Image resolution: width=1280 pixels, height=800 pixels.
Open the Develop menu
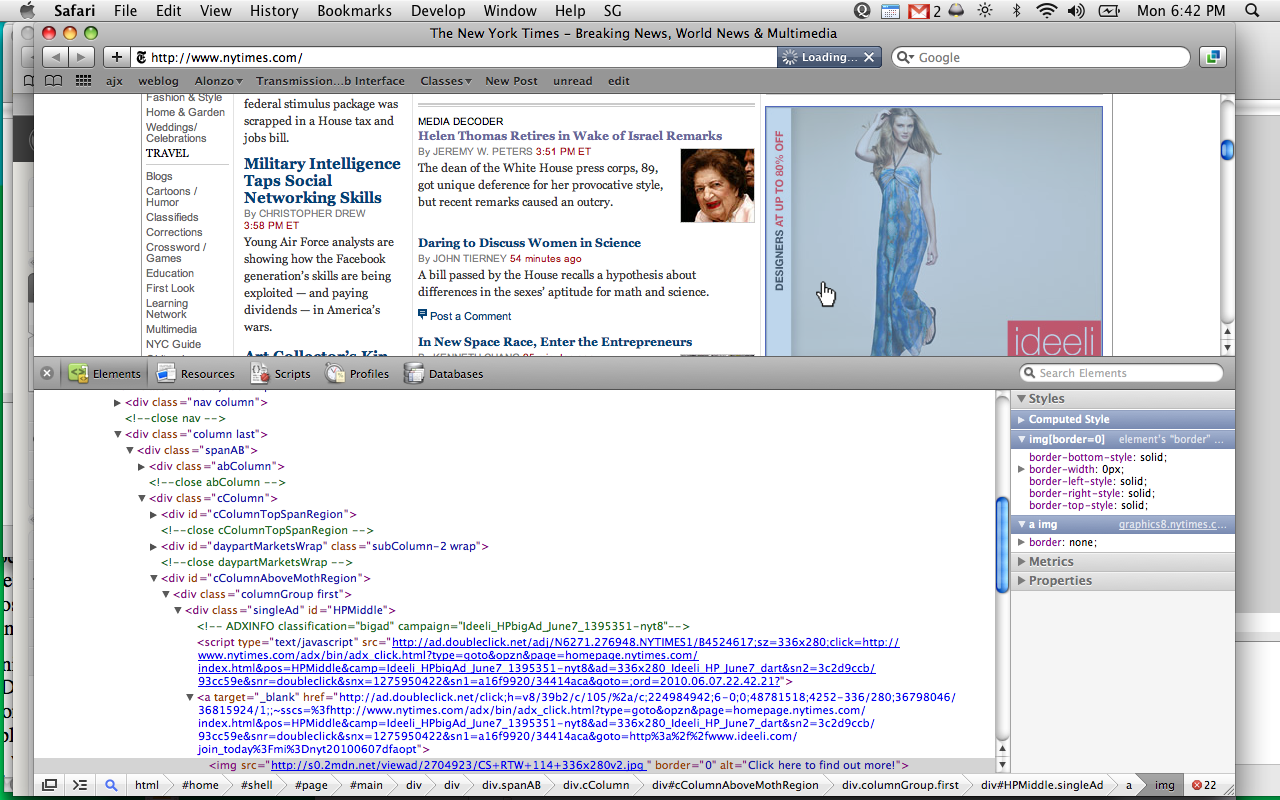(x=438, y=11)
